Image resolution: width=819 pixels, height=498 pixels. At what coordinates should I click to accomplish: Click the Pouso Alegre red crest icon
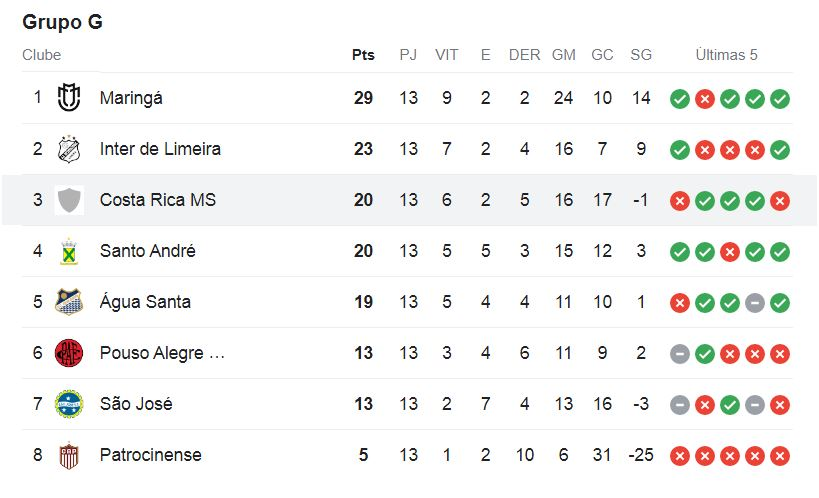pyautogui.click(x=69, y=353)
